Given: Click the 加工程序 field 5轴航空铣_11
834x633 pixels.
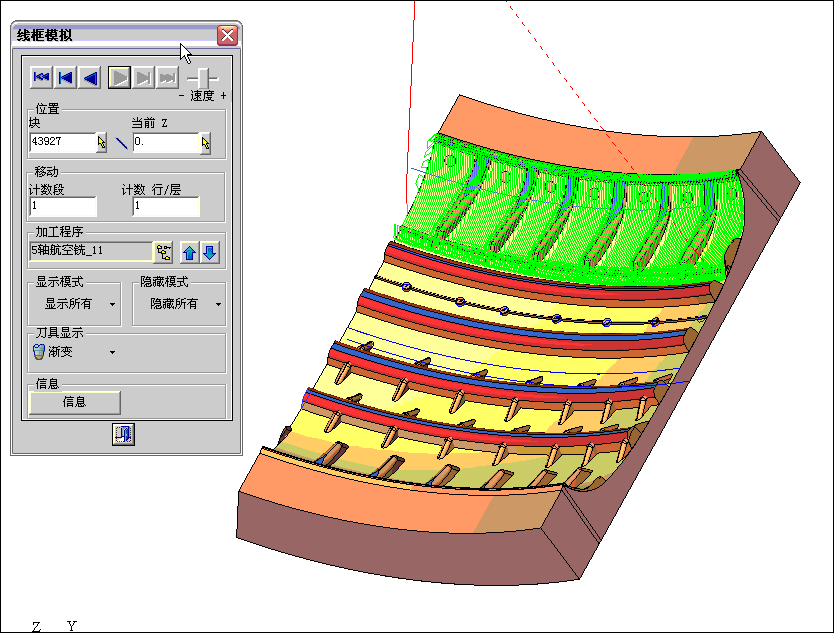Looking at the screenshot, I should (91, 251).
